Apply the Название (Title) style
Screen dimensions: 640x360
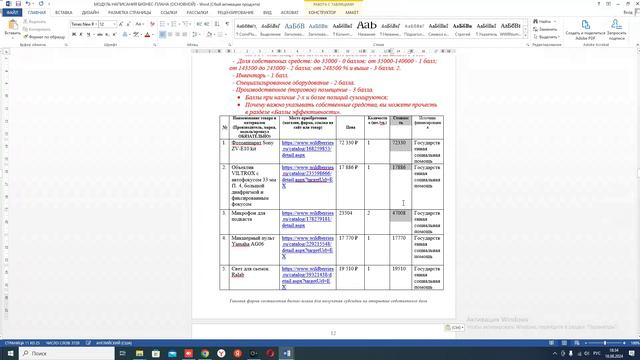(367, 28)
